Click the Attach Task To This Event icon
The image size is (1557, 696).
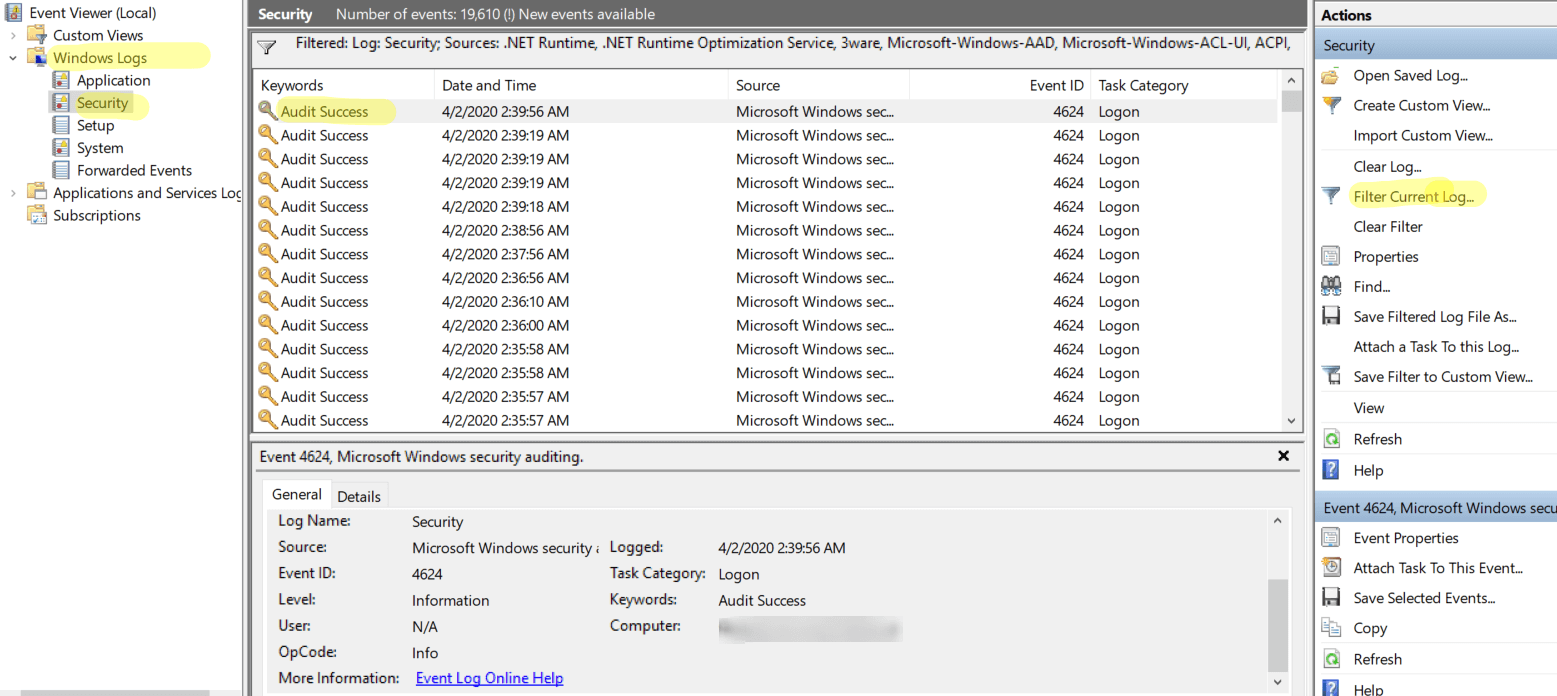[x=1331, y=567]
